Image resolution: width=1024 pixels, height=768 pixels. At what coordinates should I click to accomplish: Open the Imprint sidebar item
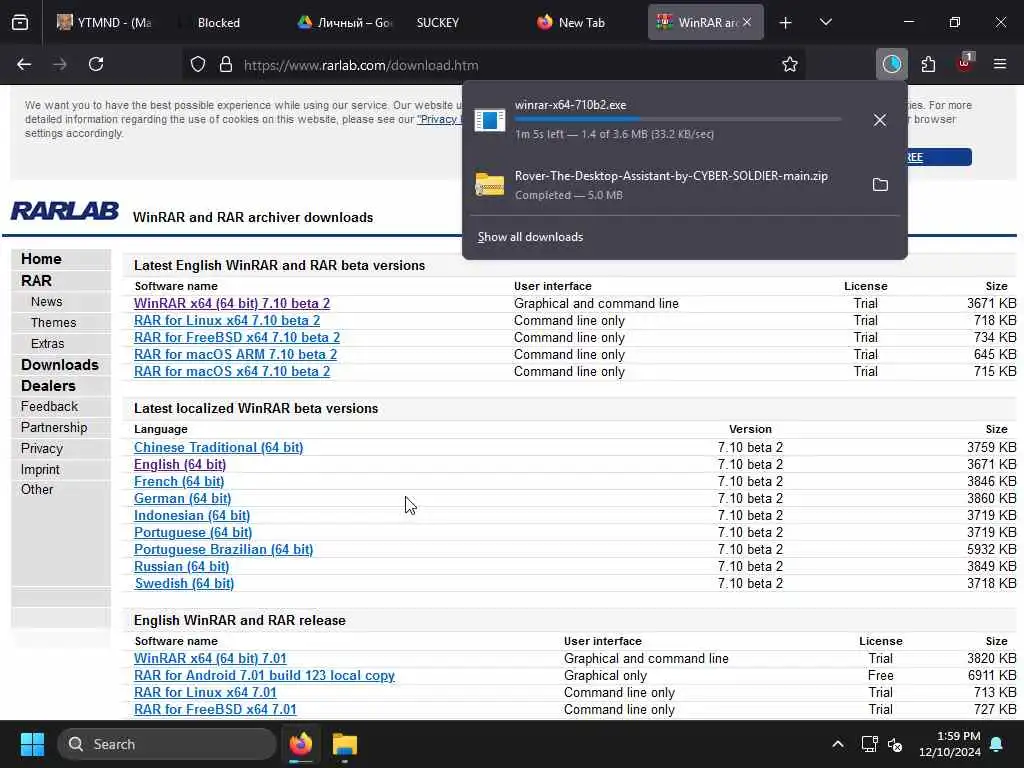click(x=40, y=470)
